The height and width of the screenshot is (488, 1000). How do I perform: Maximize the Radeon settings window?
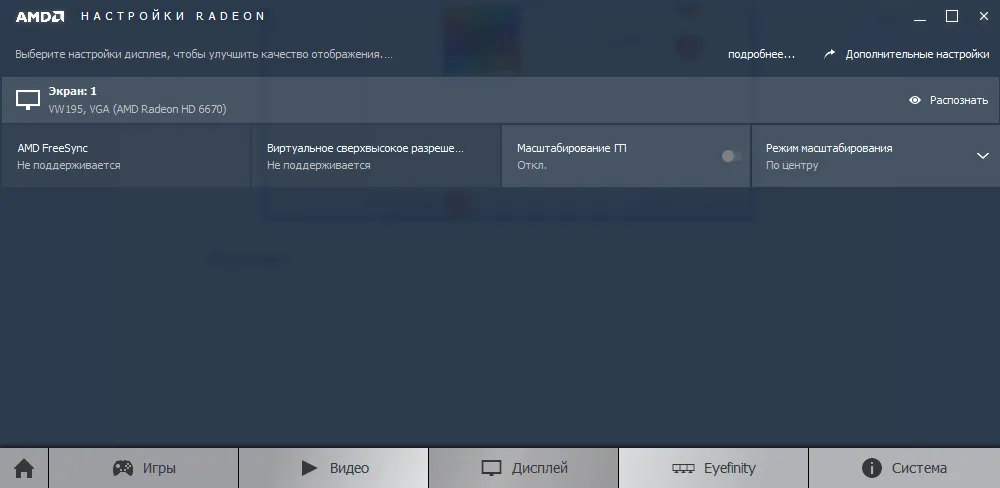pos(952,17)
